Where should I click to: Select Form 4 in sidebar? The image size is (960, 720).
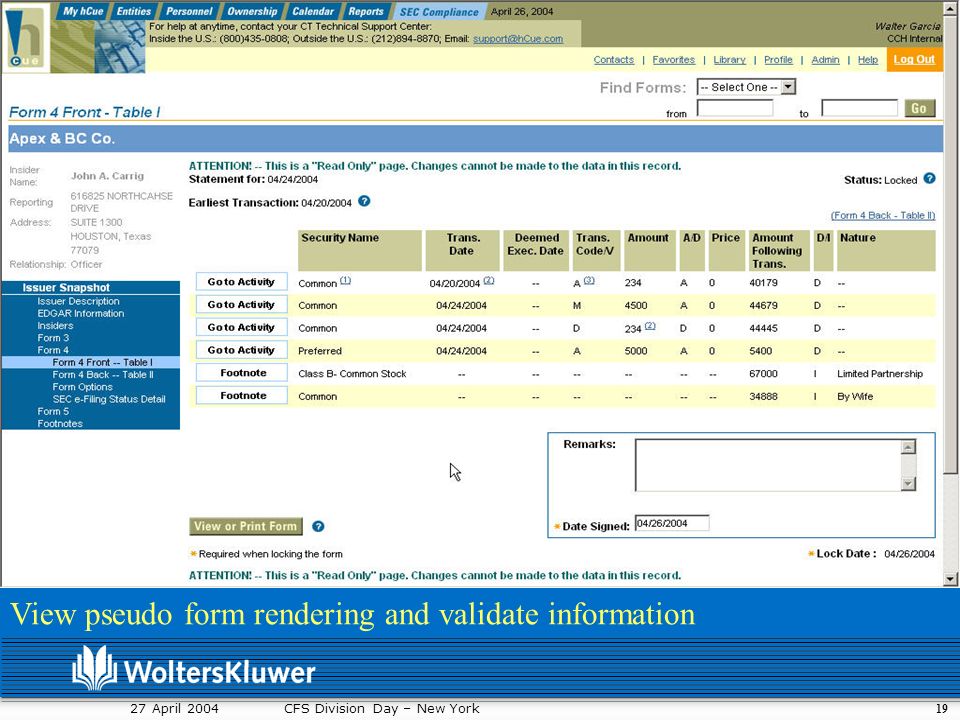click(x=53, y=350)
